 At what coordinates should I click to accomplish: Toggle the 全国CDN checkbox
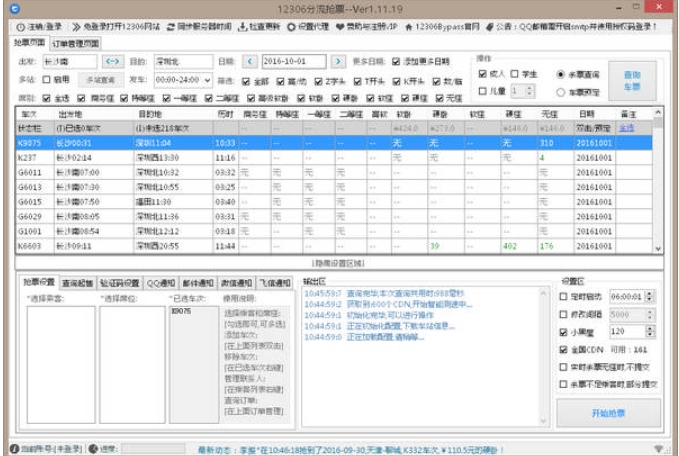point(563,349)
